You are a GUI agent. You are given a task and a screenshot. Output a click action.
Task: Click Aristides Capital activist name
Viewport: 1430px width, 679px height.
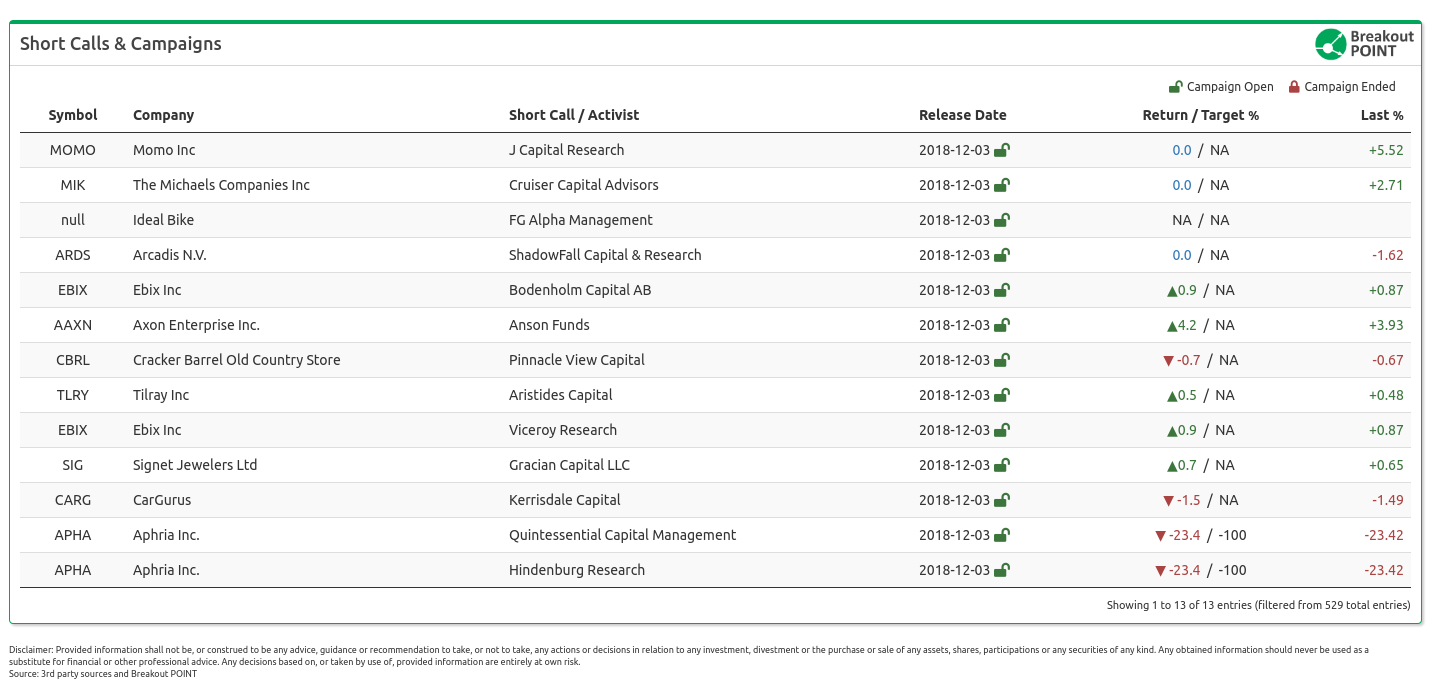pos(561,395)
